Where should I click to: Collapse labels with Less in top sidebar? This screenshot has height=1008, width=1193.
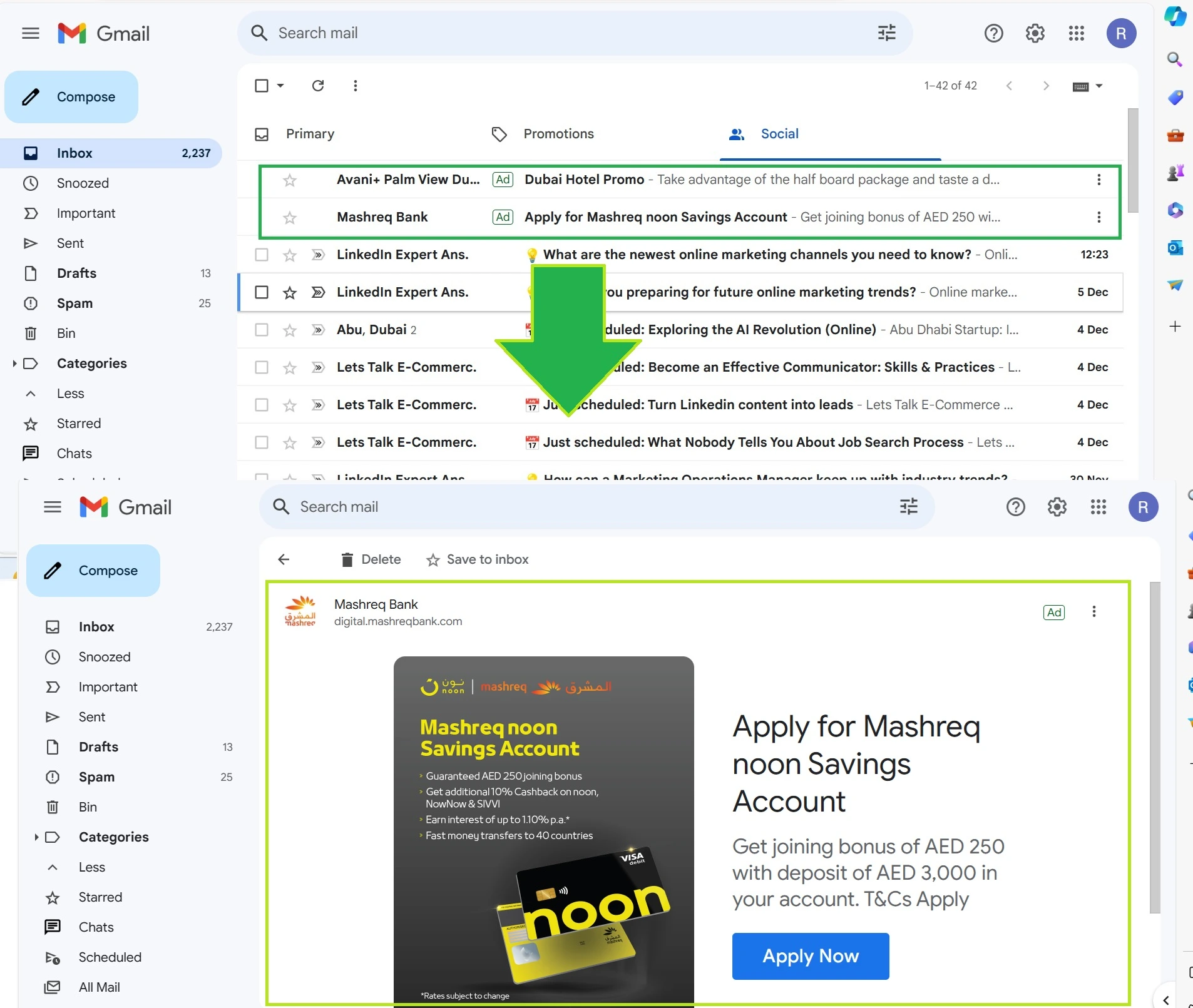(70, 394)
